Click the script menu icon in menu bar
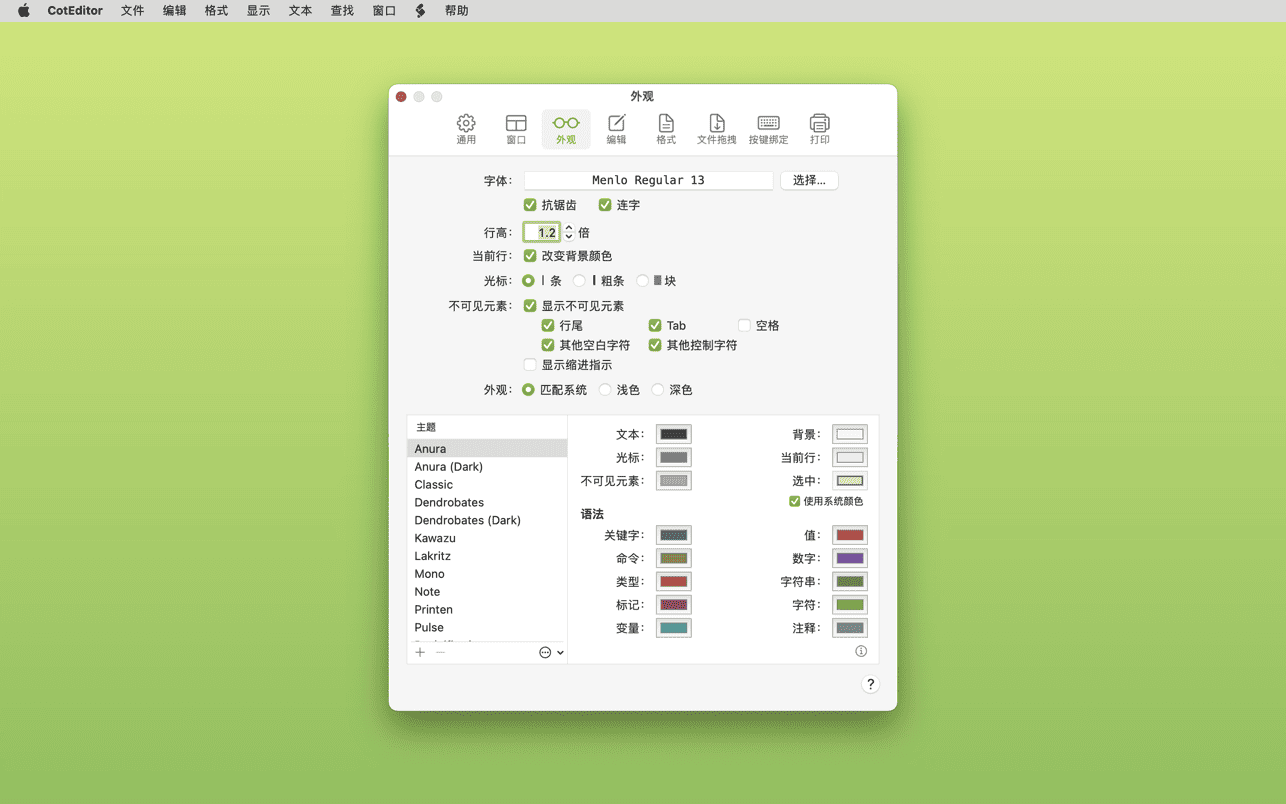Image resolution: width=1286 pixels, height=804 pixels. 420,11
